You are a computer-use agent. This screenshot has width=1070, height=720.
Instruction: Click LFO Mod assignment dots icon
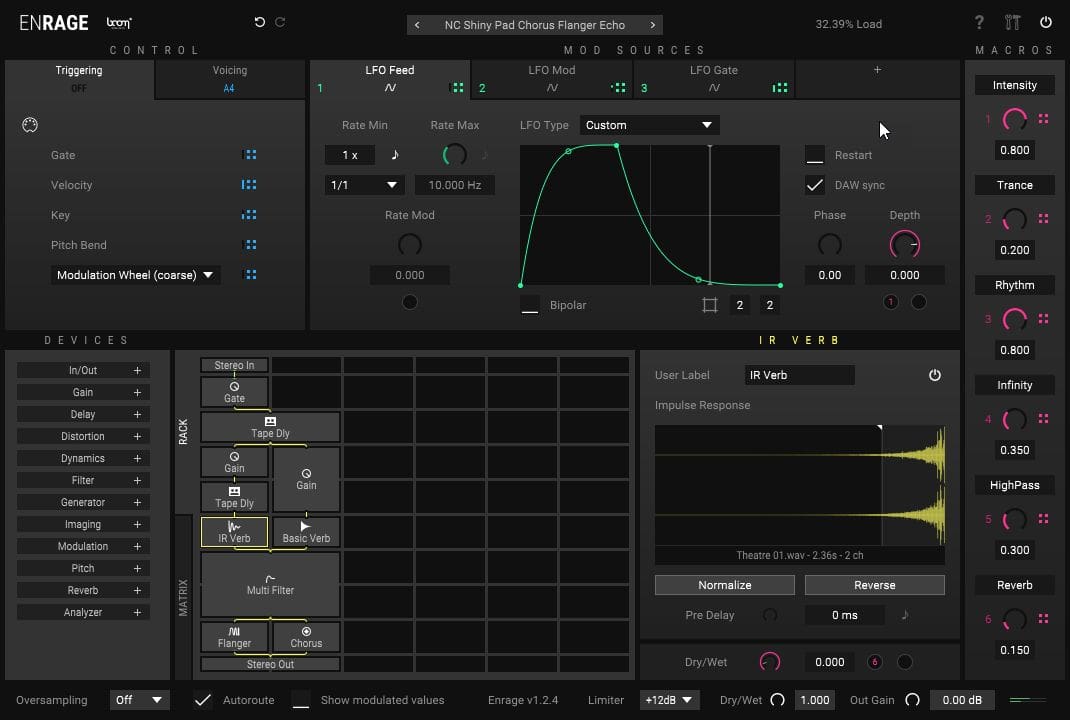(x=618, y=88)
